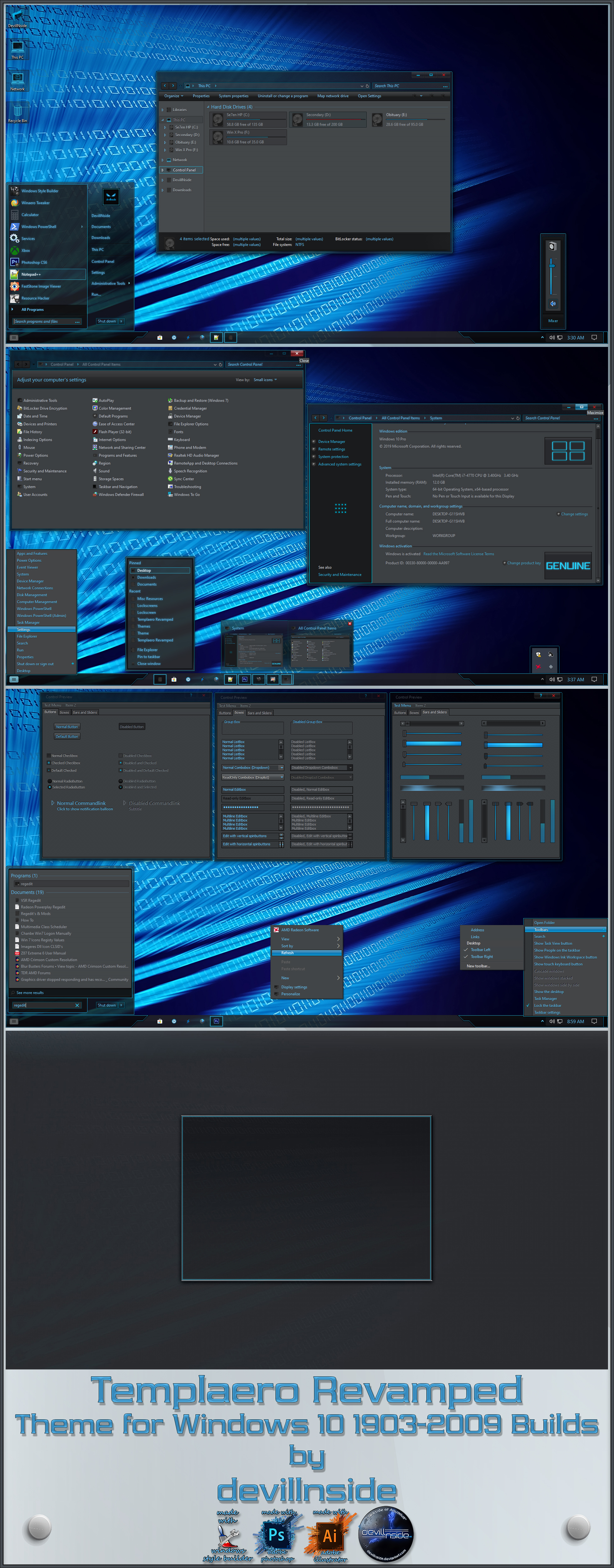614x1568 pixels.
Task: Focus Search programs and files field
Action: click(x=47, y=322)
